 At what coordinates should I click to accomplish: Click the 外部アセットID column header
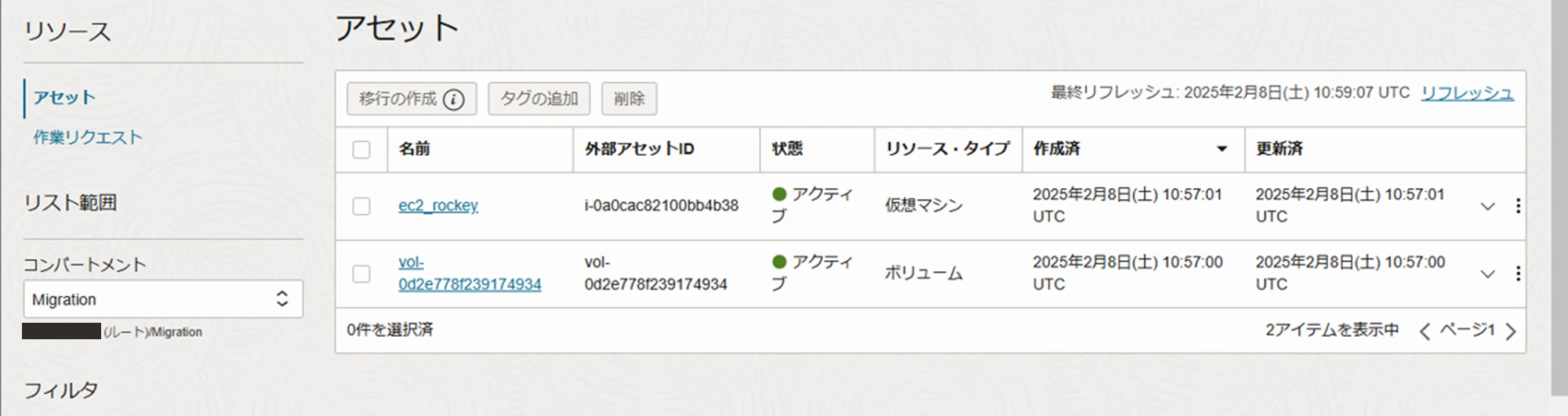[x=639, y=149]
